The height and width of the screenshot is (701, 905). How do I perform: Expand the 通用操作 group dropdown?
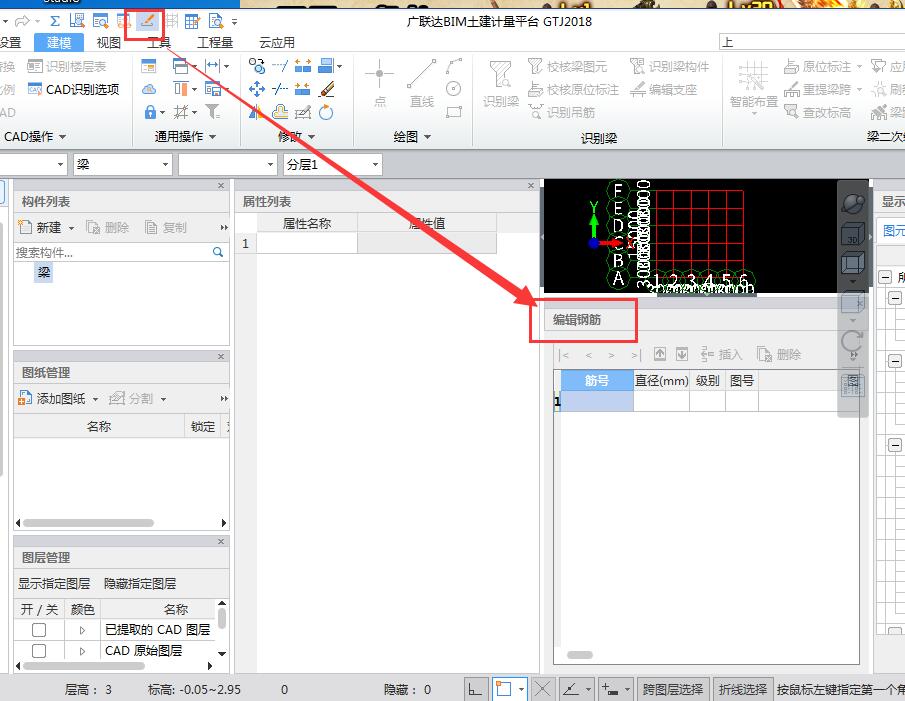pyautogui.click(x=212, y=137)
